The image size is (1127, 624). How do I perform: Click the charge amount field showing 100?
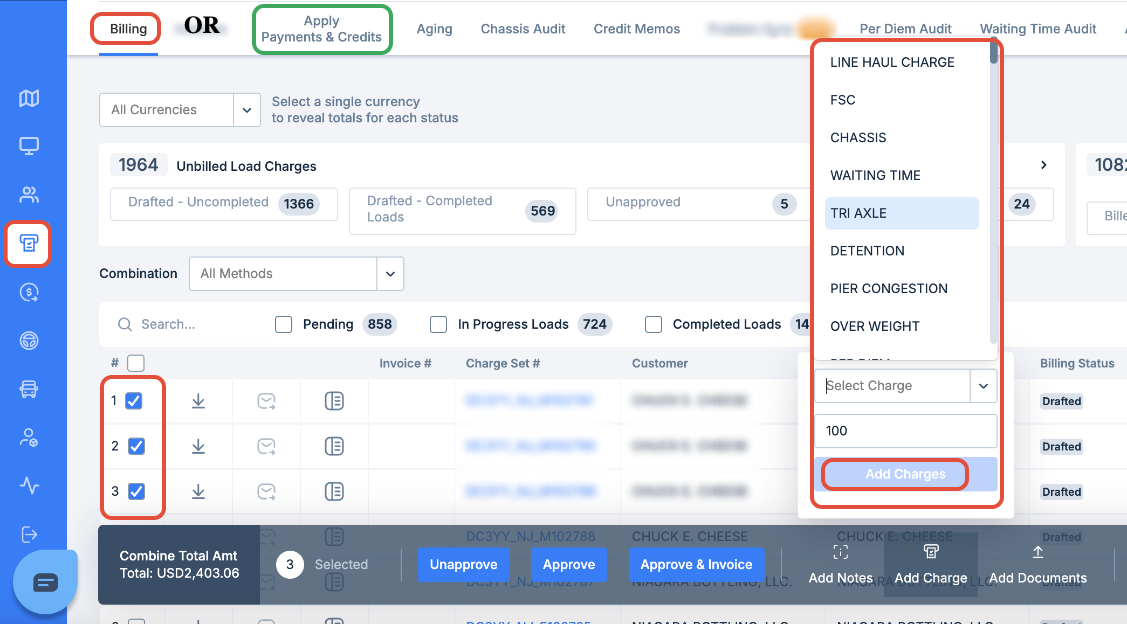(906, 431)
